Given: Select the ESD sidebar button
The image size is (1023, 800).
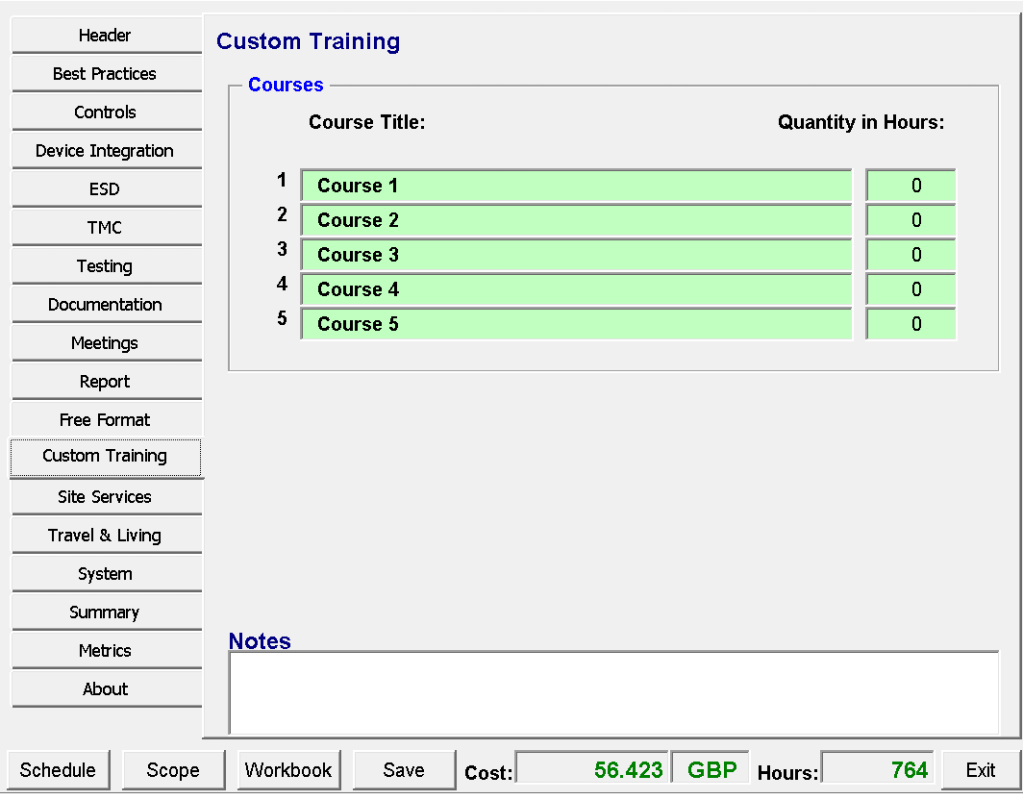Looking at the screenshot, I should [105, 189].
